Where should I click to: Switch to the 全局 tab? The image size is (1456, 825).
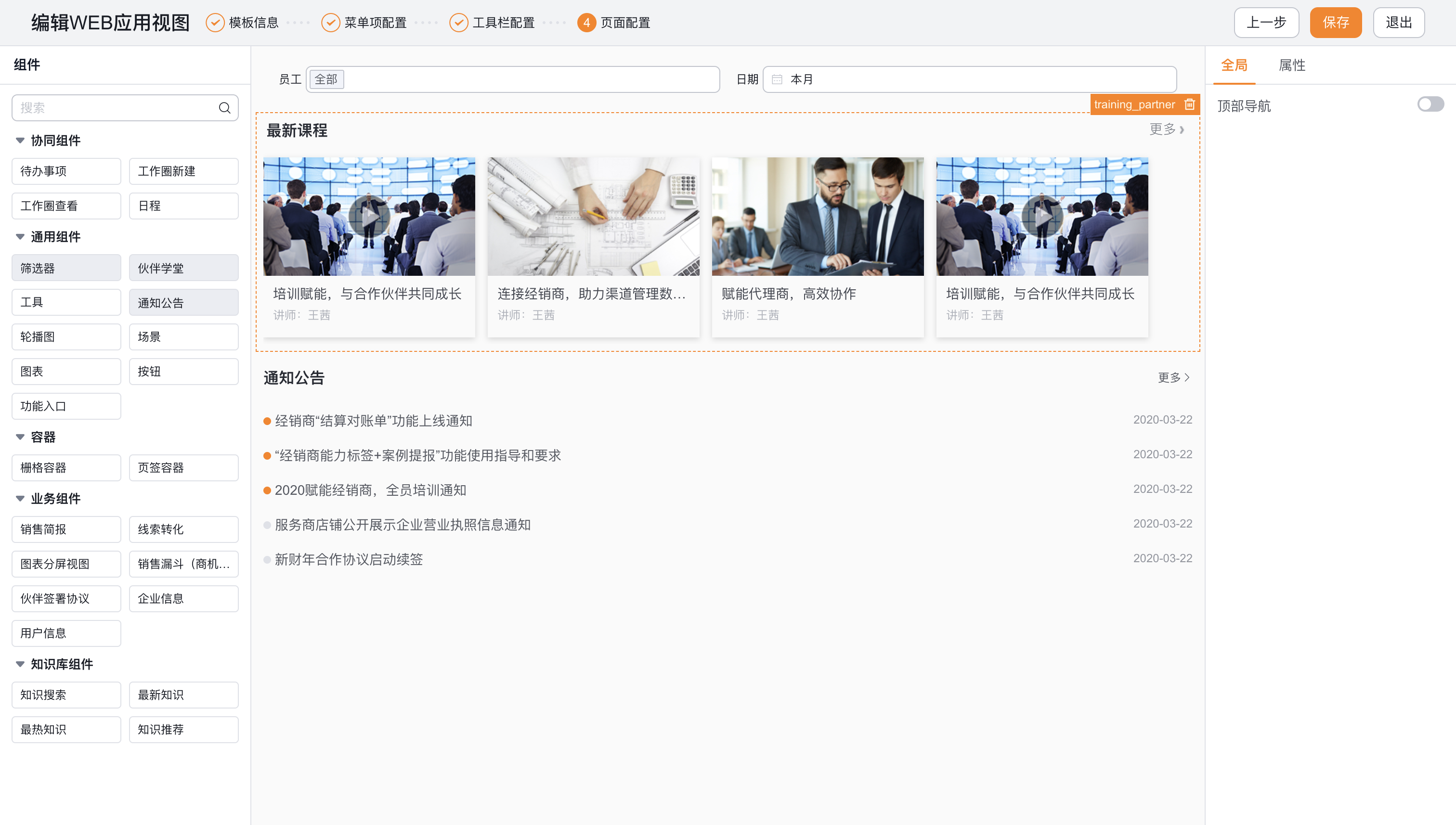click(1234, 65)
